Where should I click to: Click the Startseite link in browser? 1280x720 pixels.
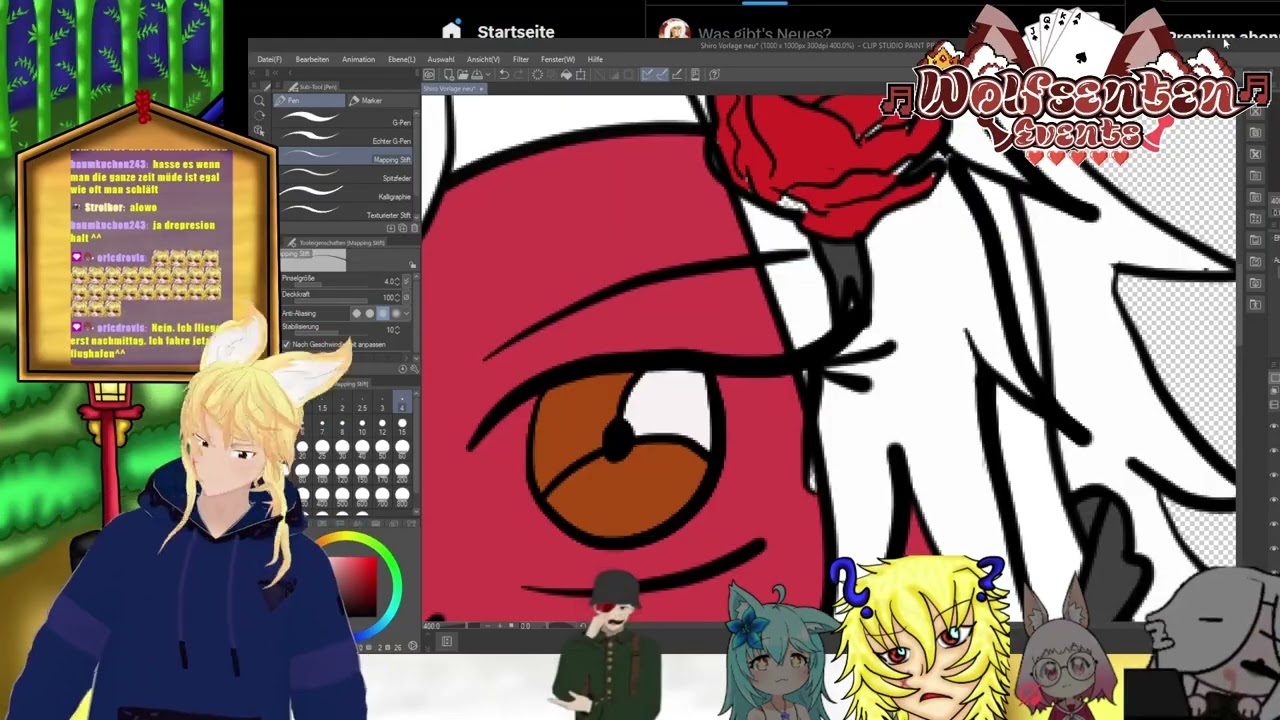516,32
